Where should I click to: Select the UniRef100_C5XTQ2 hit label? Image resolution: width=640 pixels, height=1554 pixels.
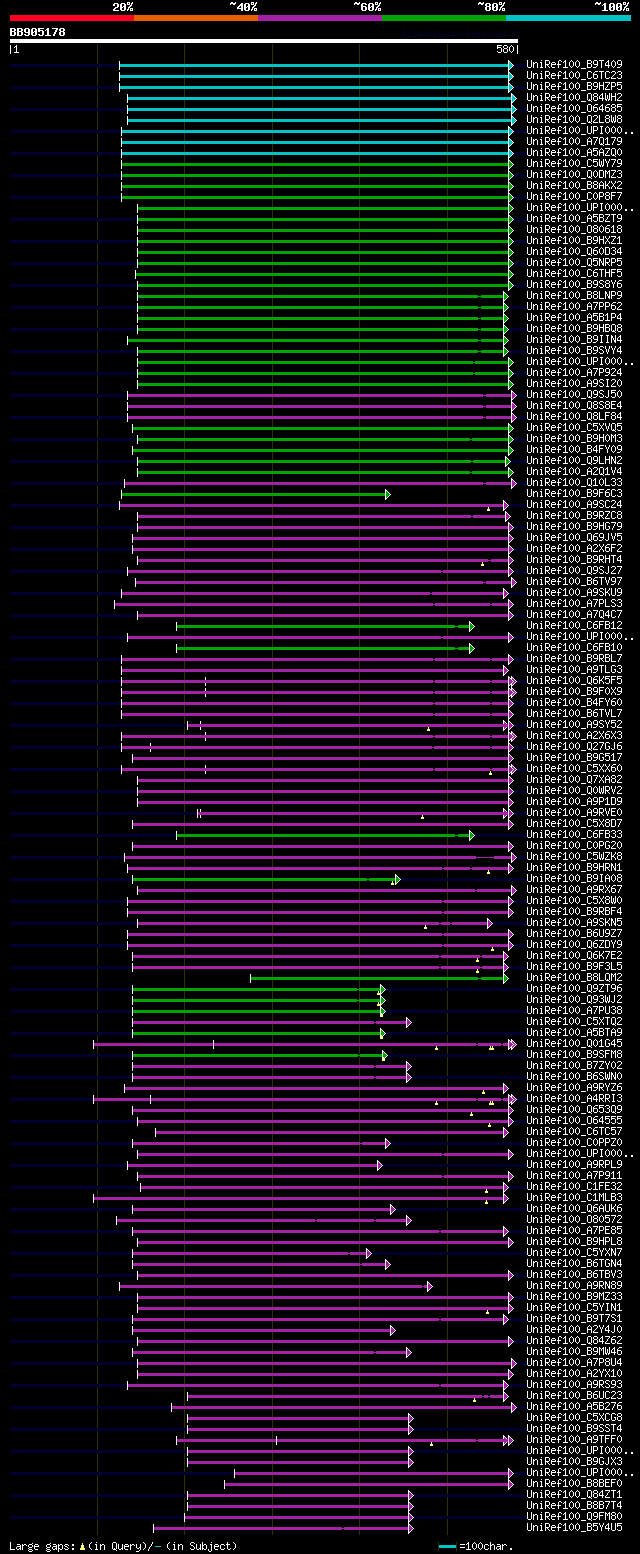point(574,1021)
